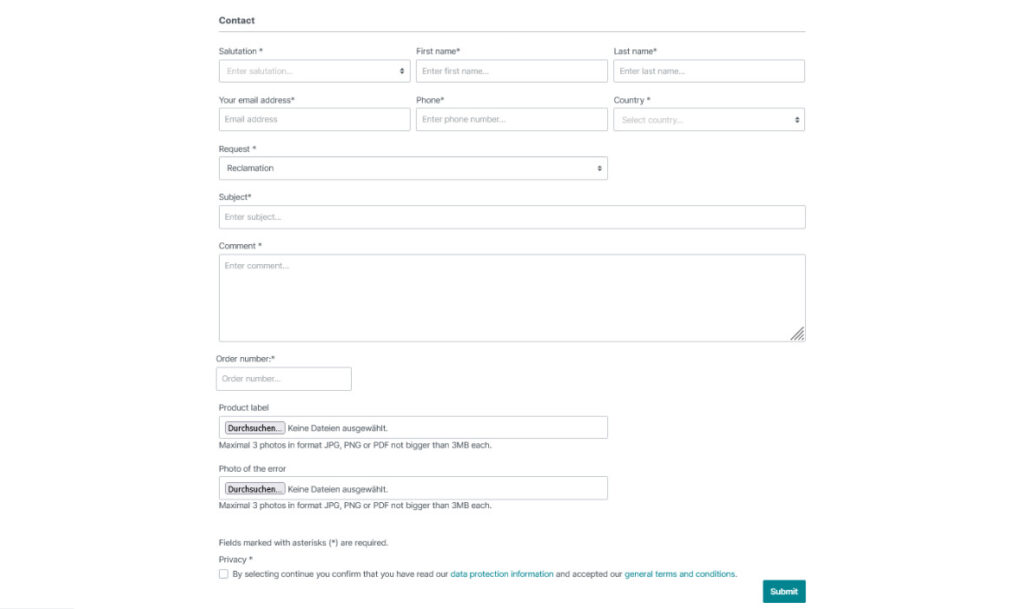Screen dimensions: 1024x609
Task: Submit the contact form
Action: click(784, 591)
